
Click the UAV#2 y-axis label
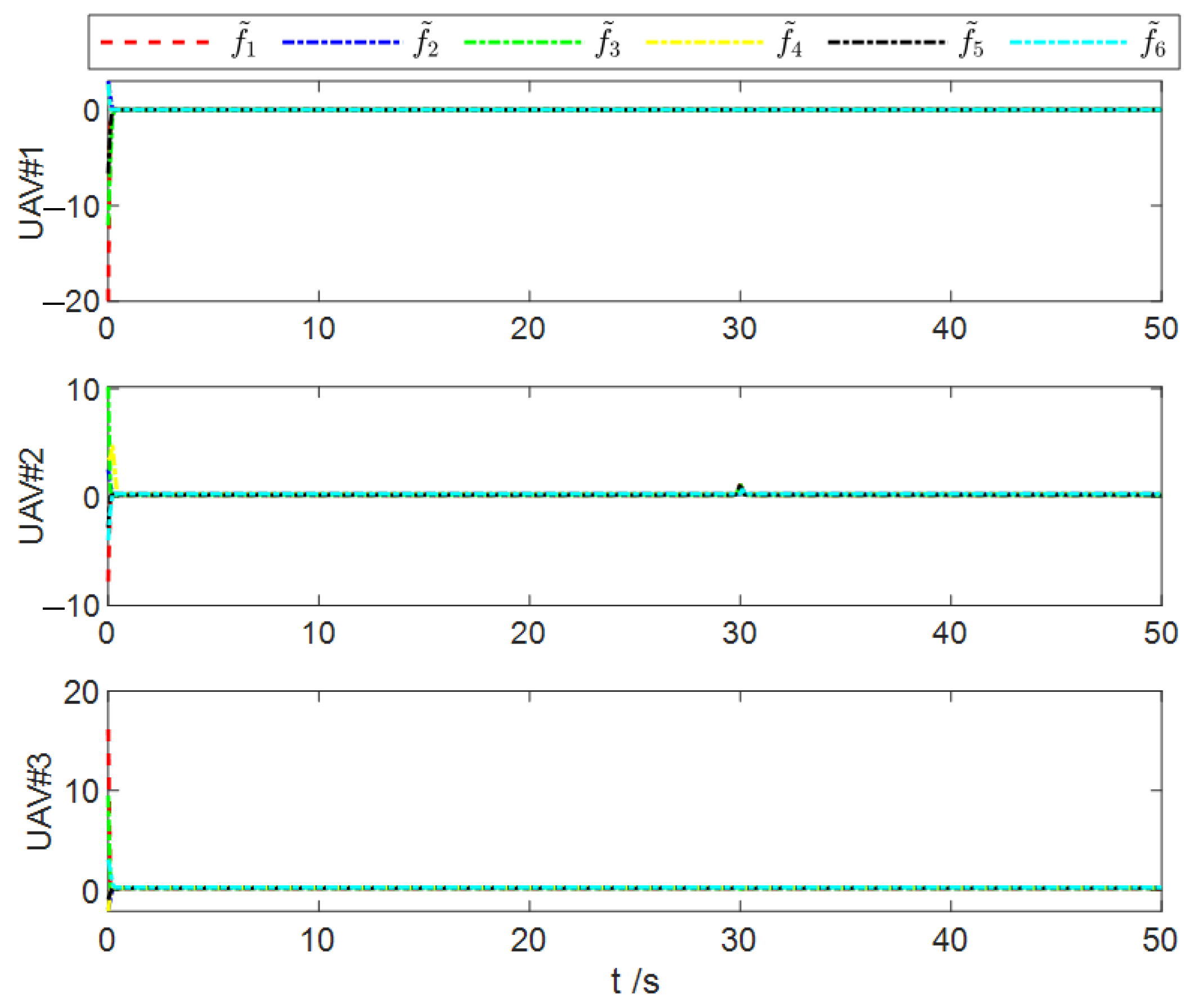32,496
